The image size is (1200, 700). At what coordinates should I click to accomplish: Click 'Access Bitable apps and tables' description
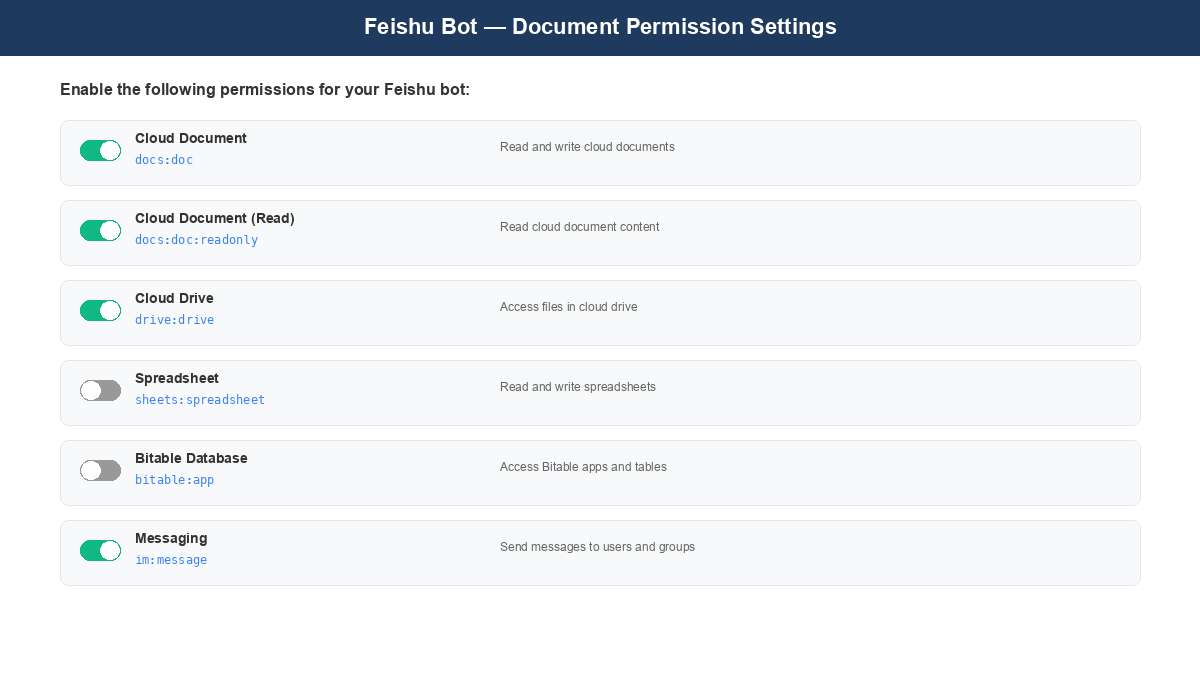point(583,467)
